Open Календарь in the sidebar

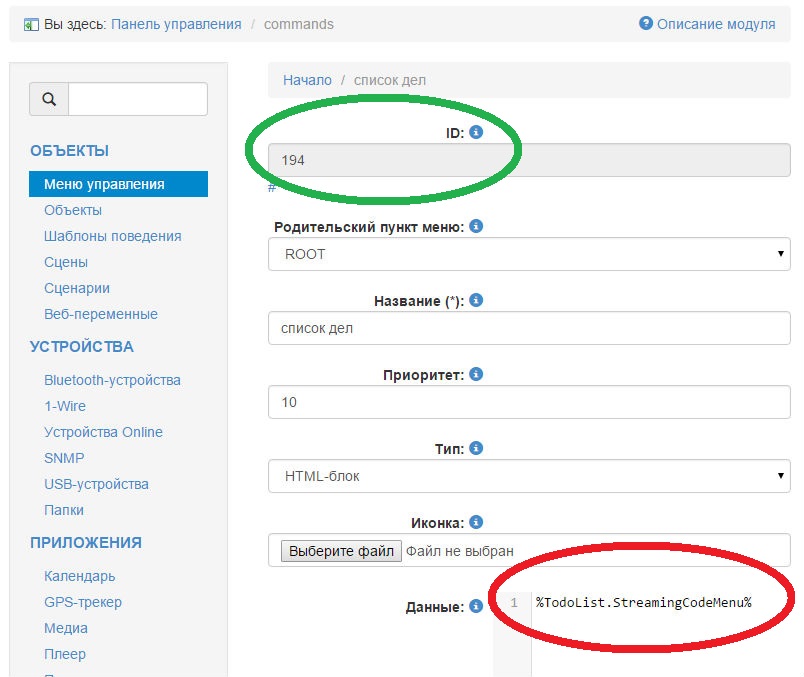pos(79,576)
